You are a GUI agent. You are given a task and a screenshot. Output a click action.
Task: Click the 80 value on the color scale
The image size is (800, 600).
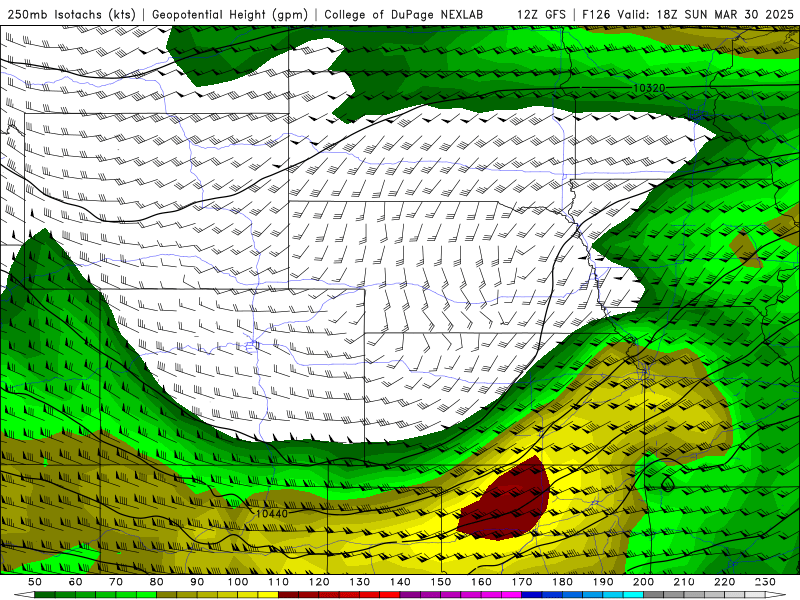coord(157,582)
